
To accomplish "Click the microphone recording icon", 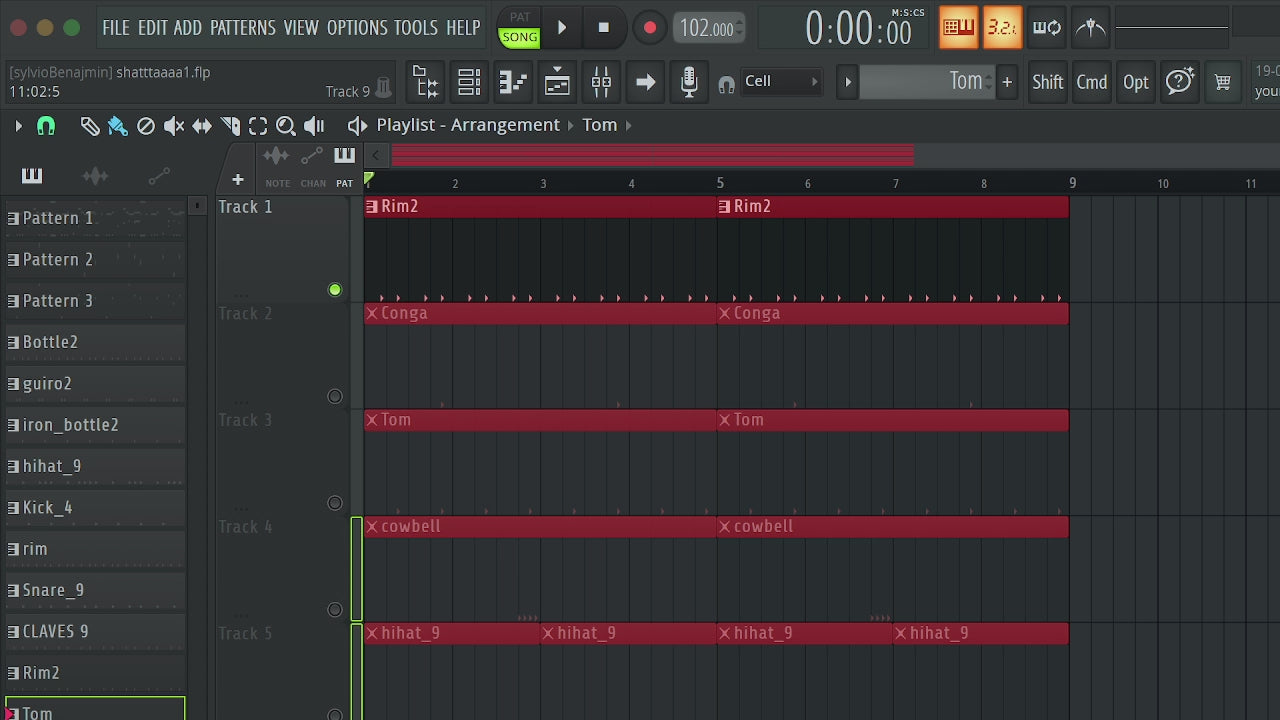I will [x=689, y=82].
